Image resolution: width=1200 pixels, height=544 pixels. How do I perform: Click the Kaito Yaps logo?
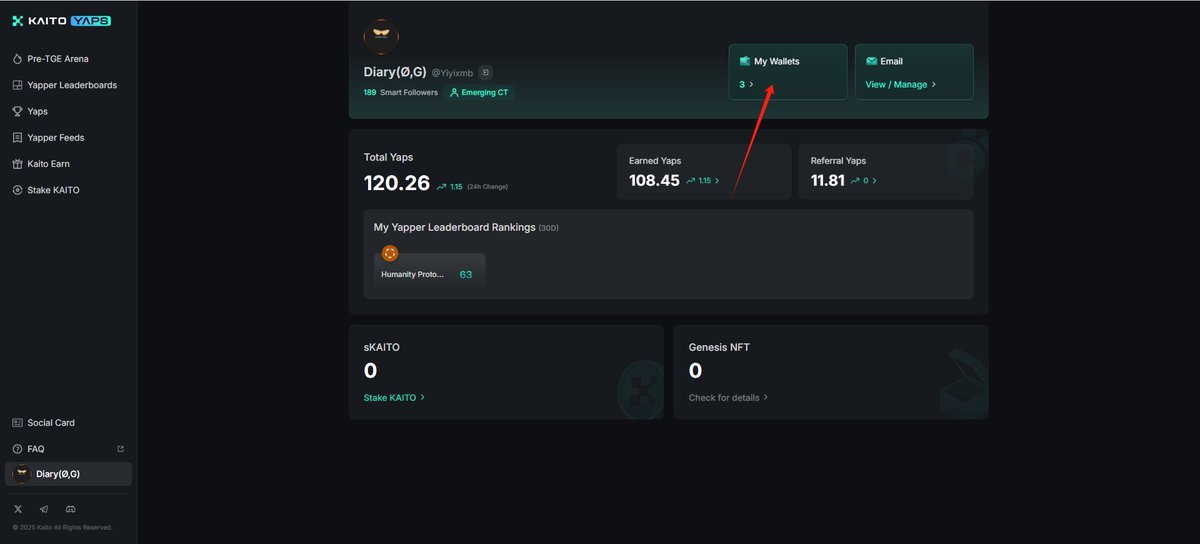click(61, 20)
